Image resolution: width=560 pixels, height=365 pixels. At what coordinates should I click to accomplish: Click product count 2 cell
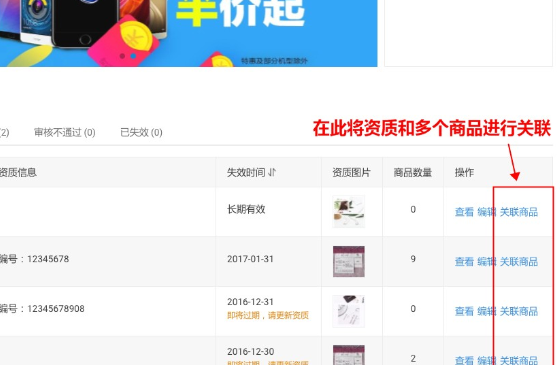pos(413,358)
